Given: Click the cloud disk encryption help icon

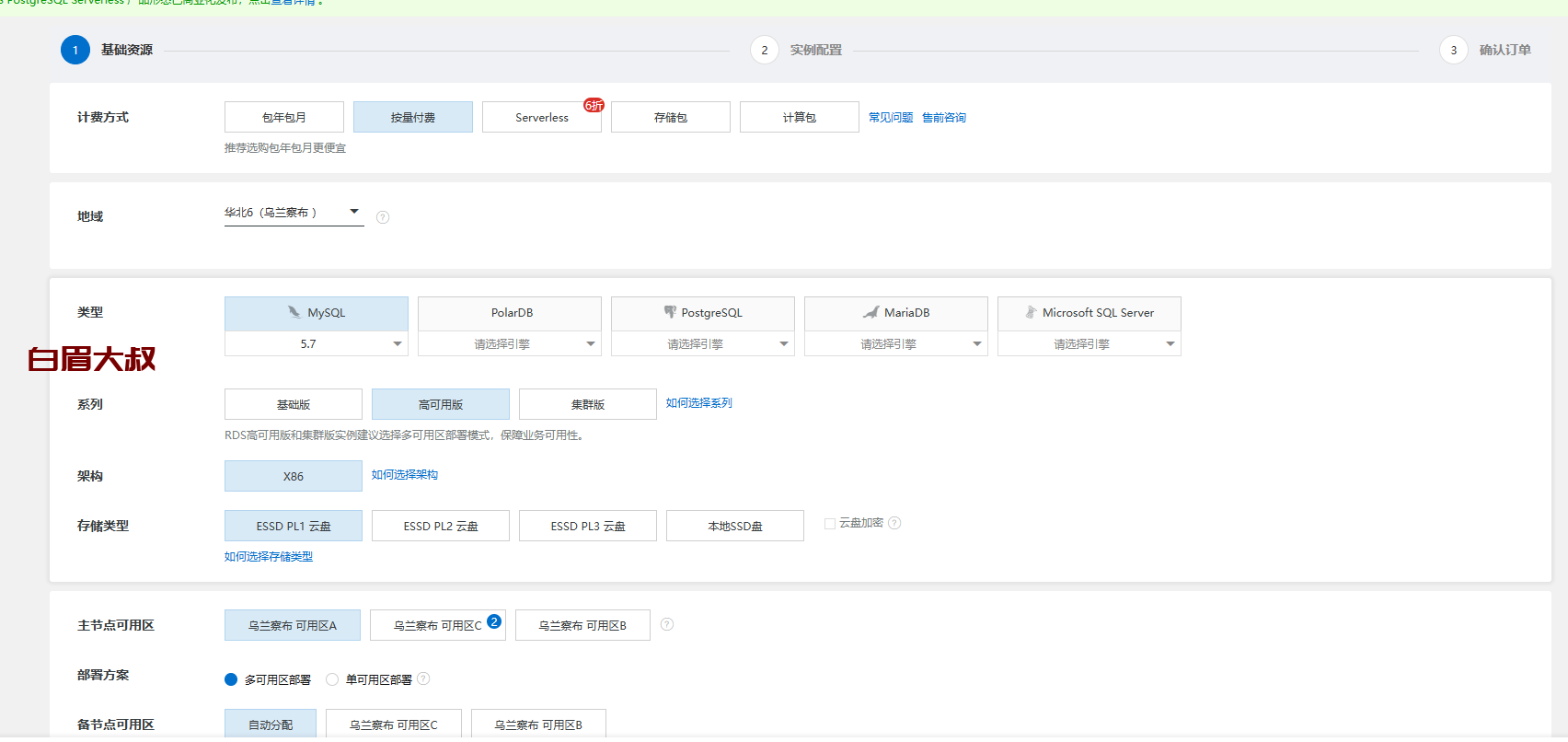Looking at the screenshot, I should pos(894,523).
